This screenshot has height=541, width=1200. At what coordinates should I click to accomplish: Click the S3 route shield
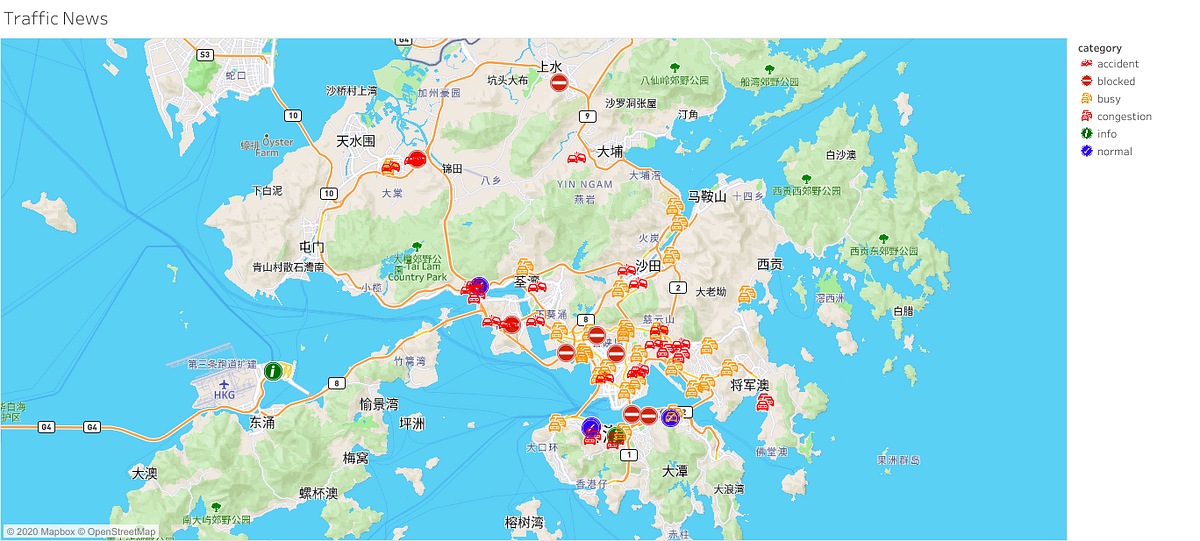pyautogui.click(x=205, y=54)
